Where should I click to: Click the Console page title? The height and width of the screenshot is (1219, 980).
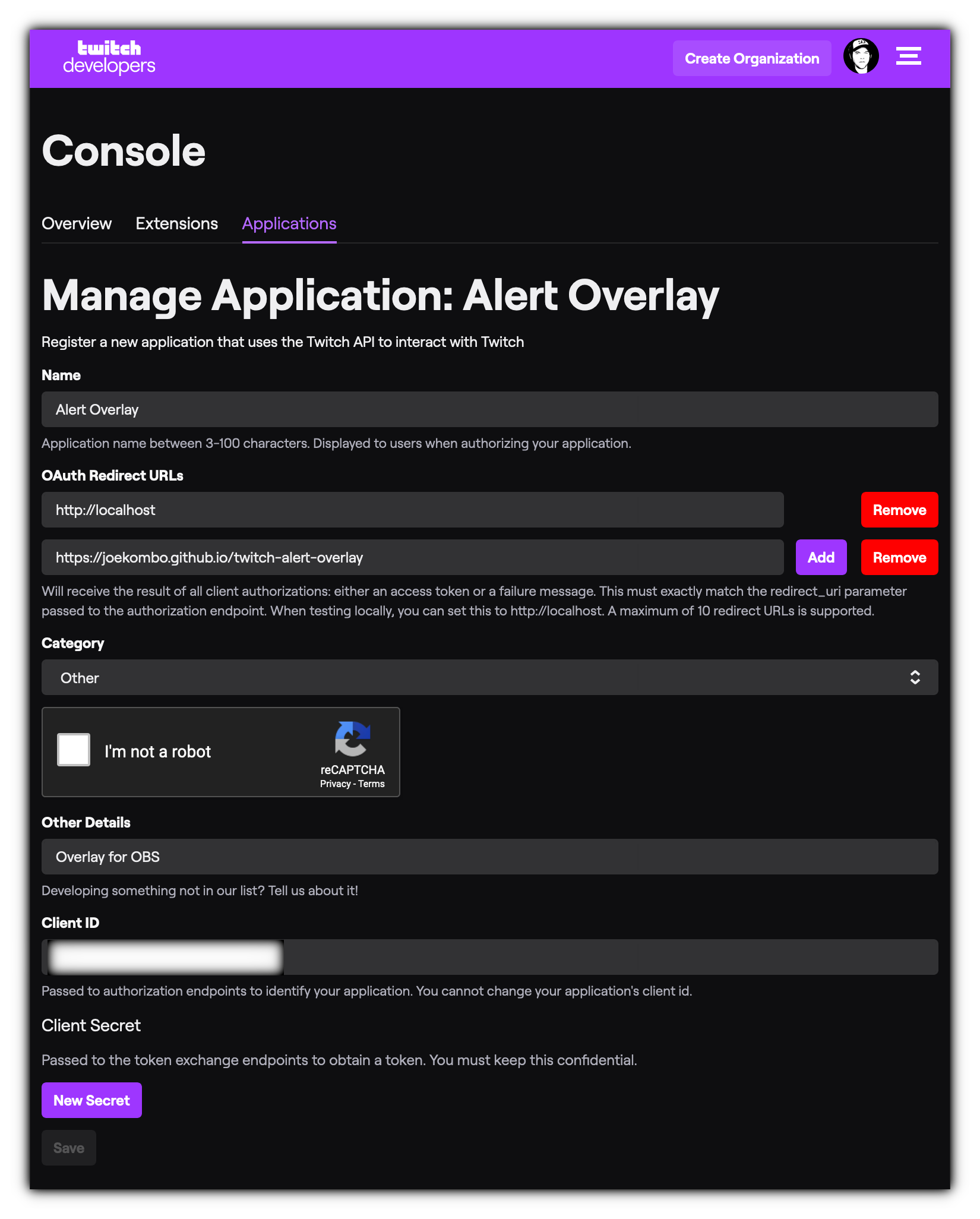pos(124,151)
